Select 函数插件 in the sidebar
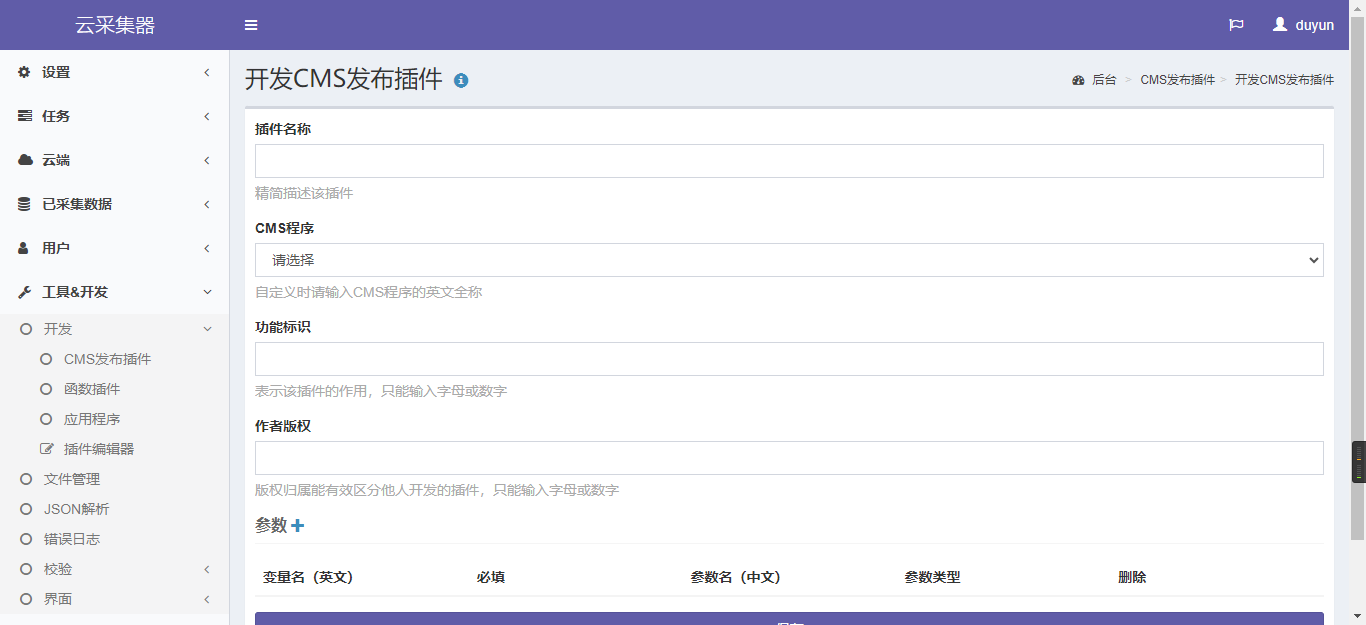The height and width of the screenshot is (625, 1366). pos(92,389)
